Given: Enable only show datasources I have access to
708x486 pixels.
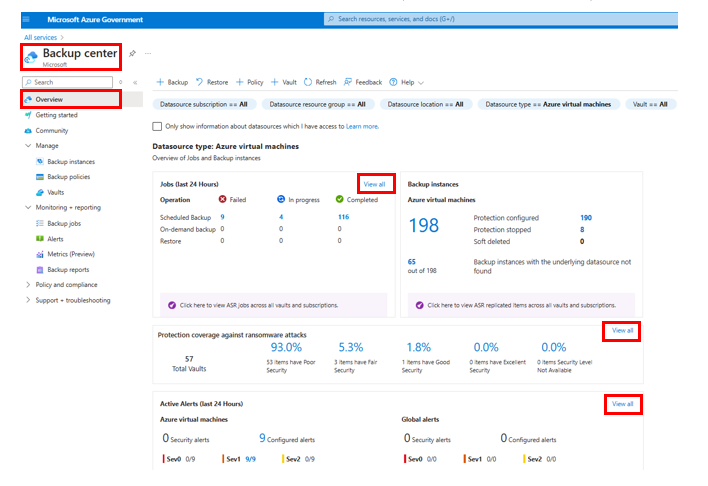Looking at the screenshot, I should coord(157,126).
